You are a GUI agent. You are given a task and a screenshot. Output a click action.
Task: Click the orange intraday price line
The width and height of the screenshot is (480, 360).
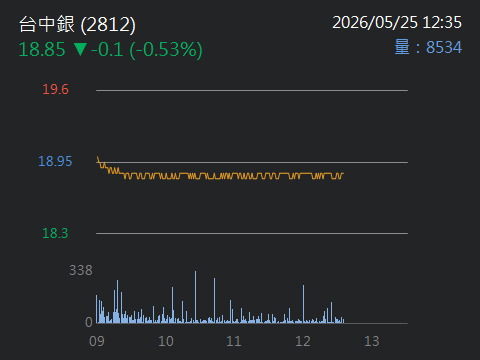(x=220, y=176)
